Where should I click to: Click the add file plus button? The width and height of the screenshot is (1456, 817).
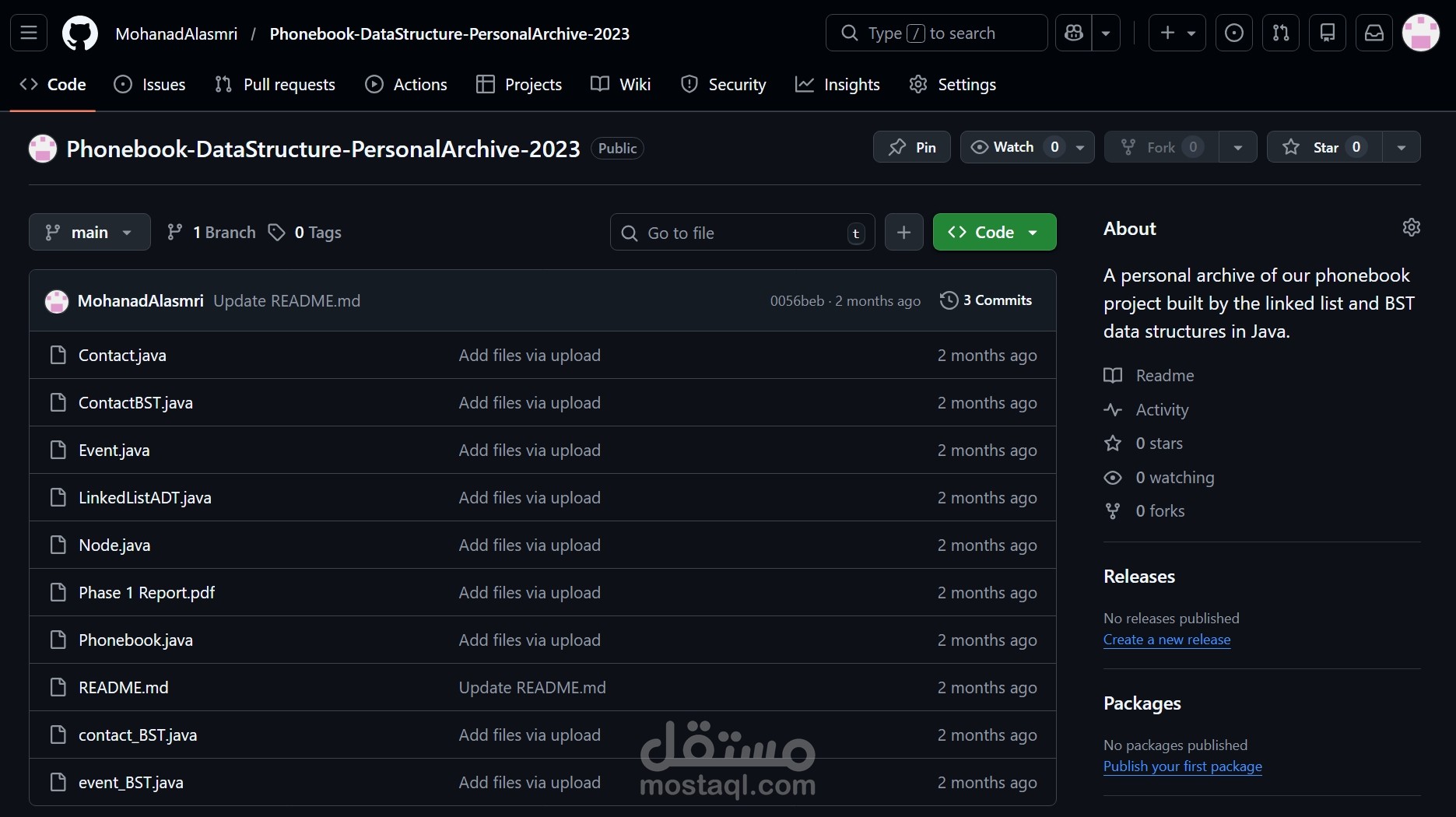[x=903, y=232]
